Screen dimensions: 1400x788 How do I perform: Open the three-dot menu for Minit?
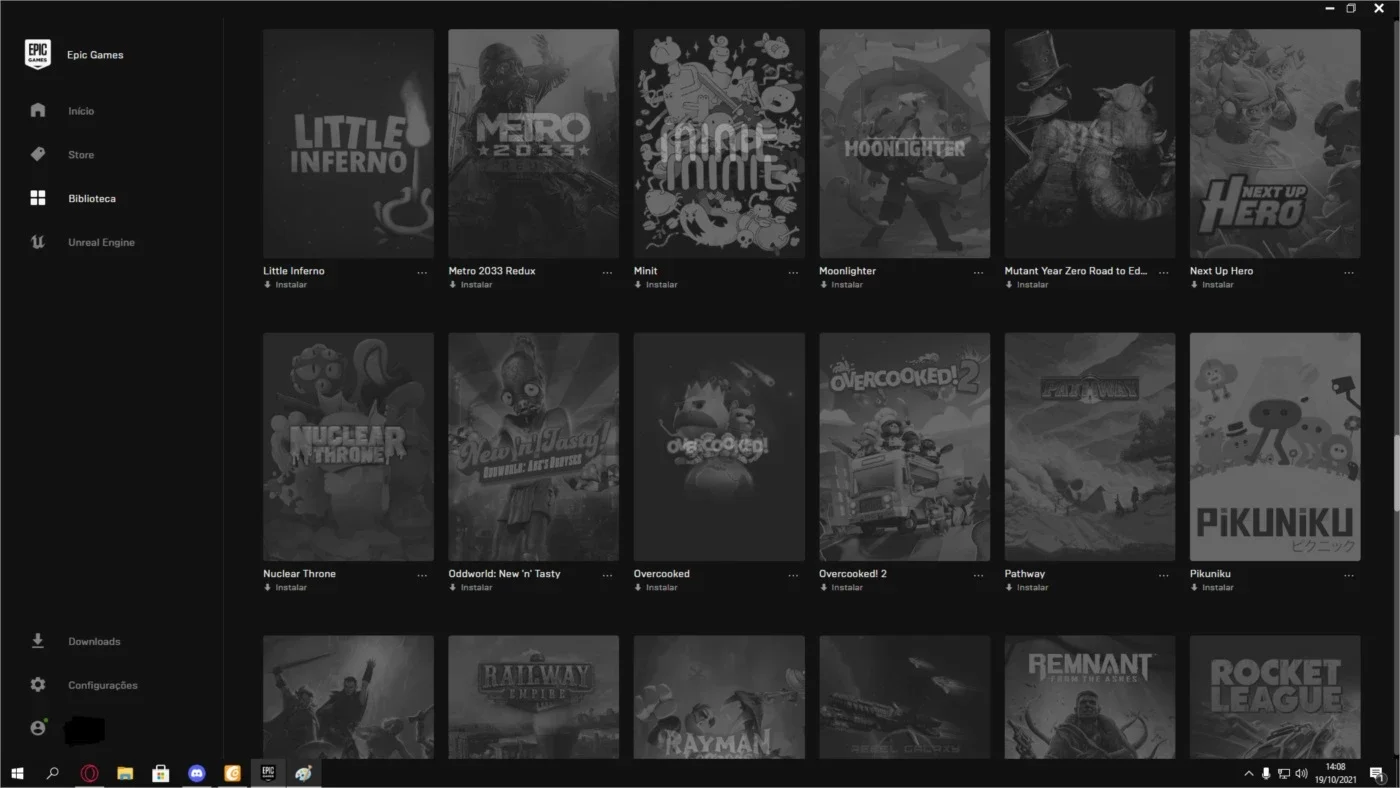tap(793, 272)
